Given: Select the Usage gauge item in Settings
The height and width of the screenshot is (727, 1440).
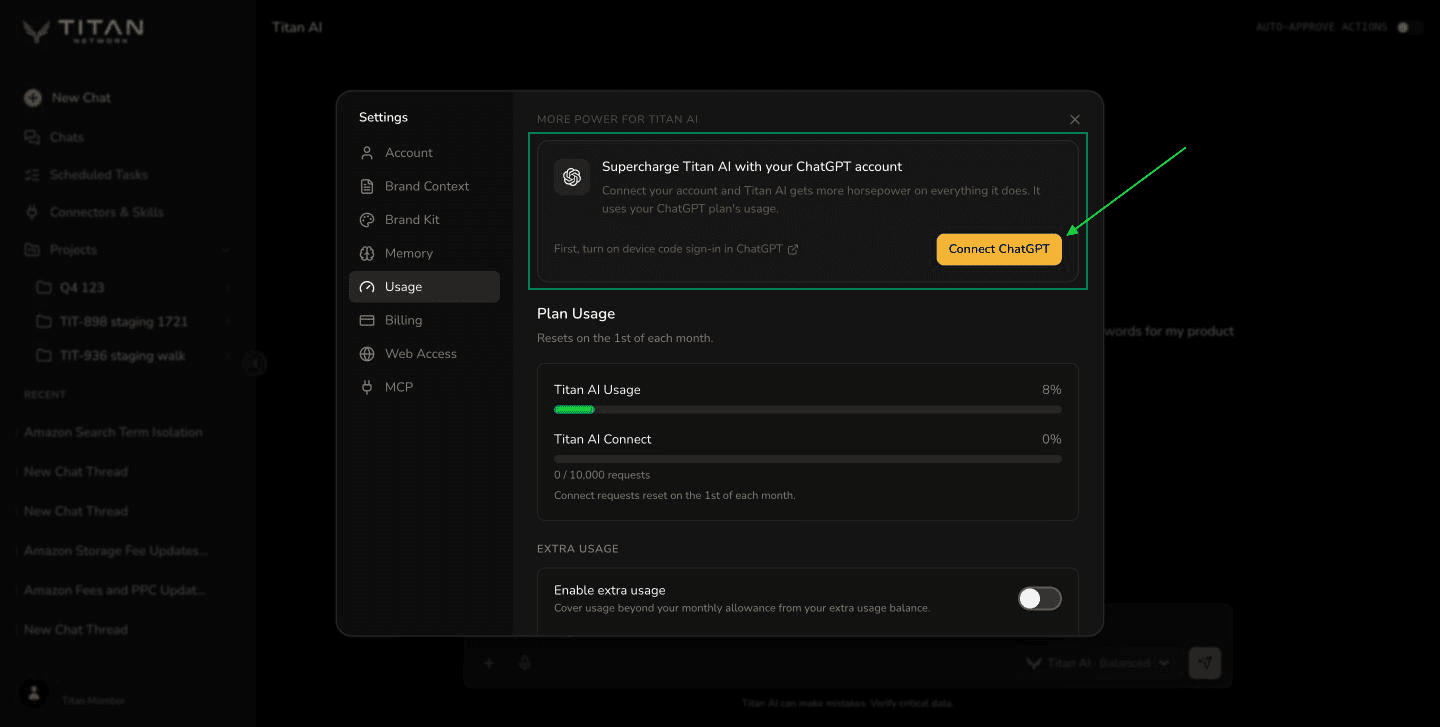Looking at the screenshot, I should (x=424, y=287).
